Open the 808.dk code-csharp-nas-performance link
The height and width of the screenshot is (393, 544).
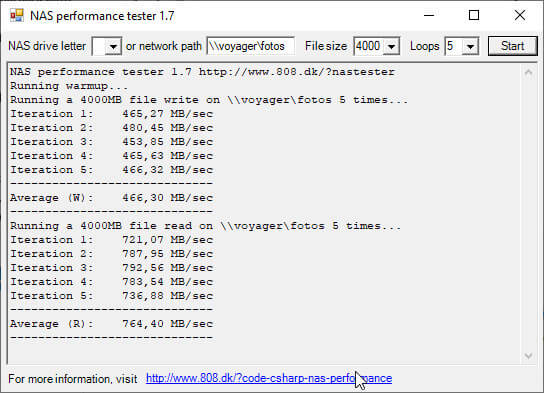tap(269, 378)
